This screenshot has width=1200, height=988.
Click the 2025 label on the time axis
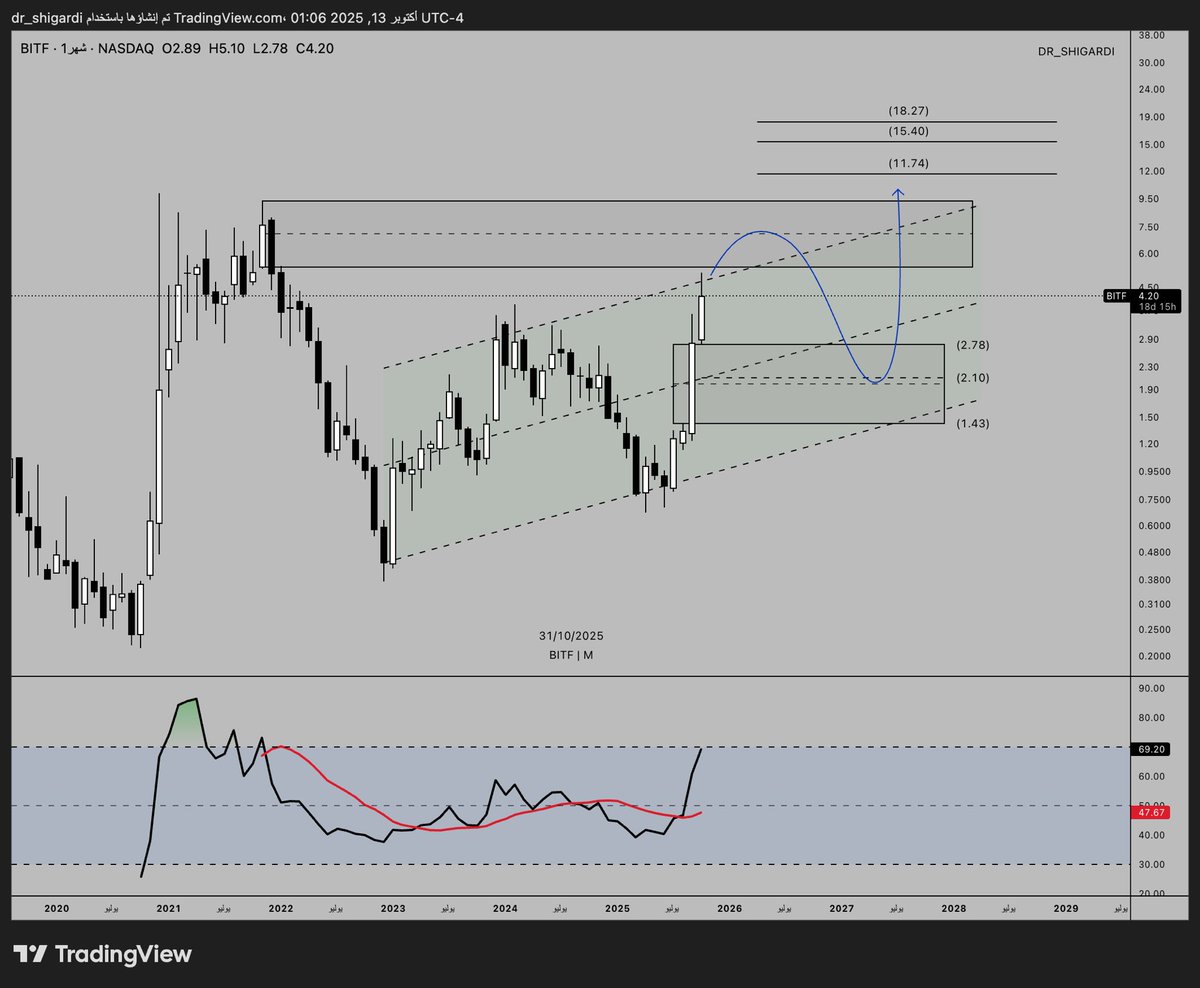[617, 909]
